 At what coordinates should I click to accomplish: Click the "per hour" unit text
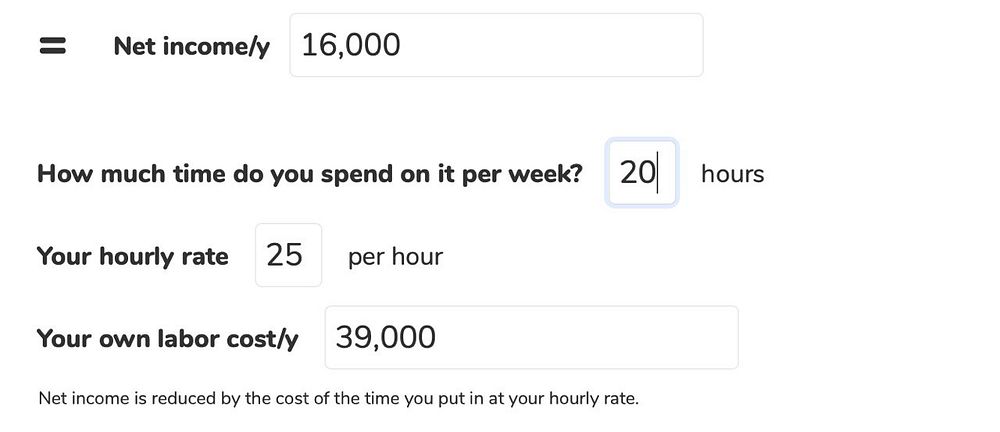pos(395,256)
